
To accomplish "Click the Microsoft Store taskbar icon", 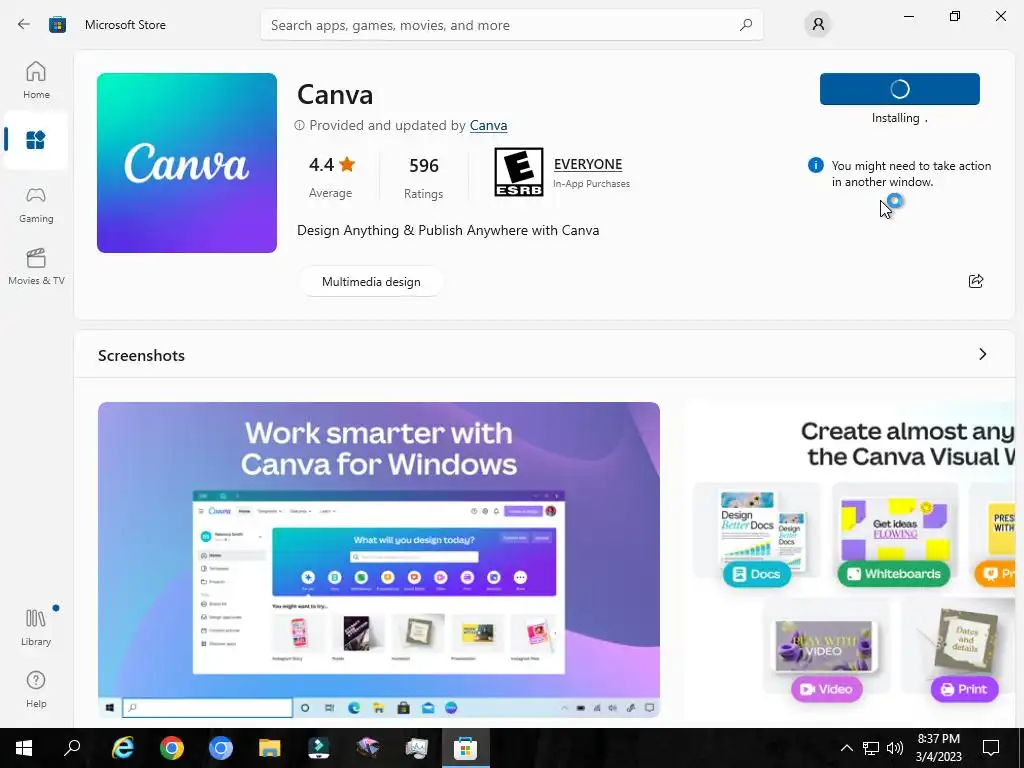I will click(x=465, y=747).
